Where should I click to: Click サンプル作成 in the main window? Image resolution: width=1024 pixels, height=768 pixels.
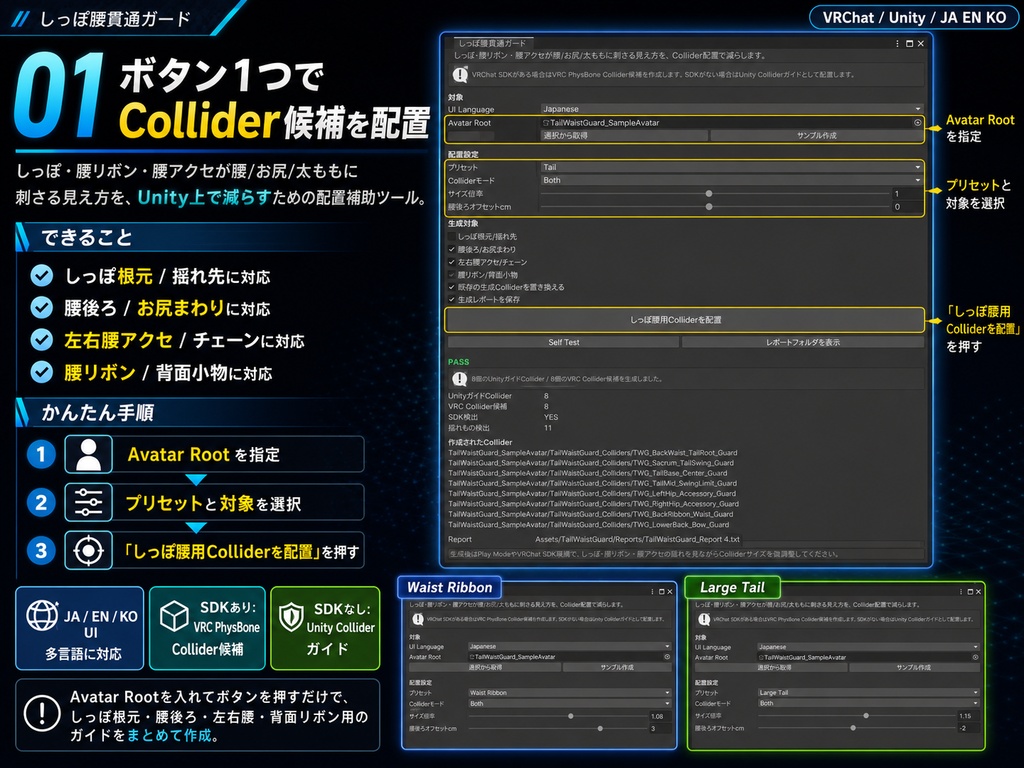[x=816, y=136]
